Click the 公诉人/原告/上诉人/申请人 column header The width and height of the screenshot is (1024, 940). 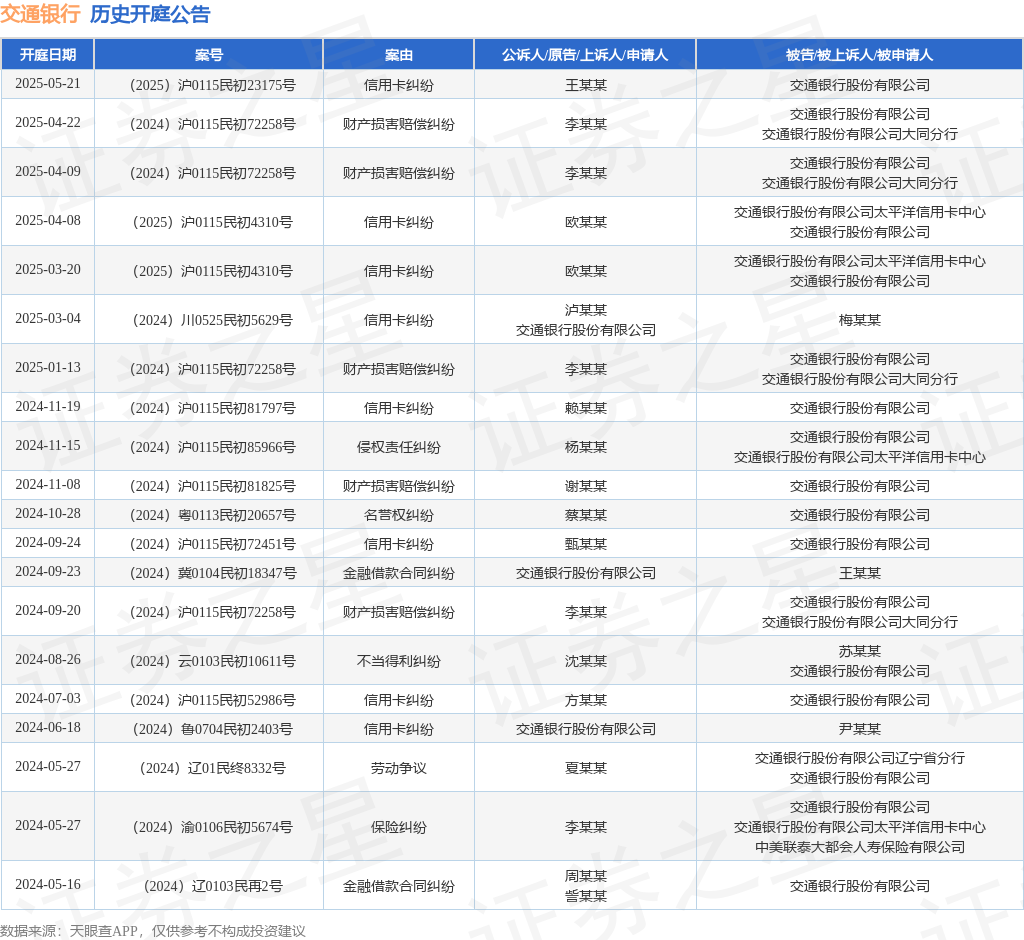pyautogui.click(x=585, y=55)
